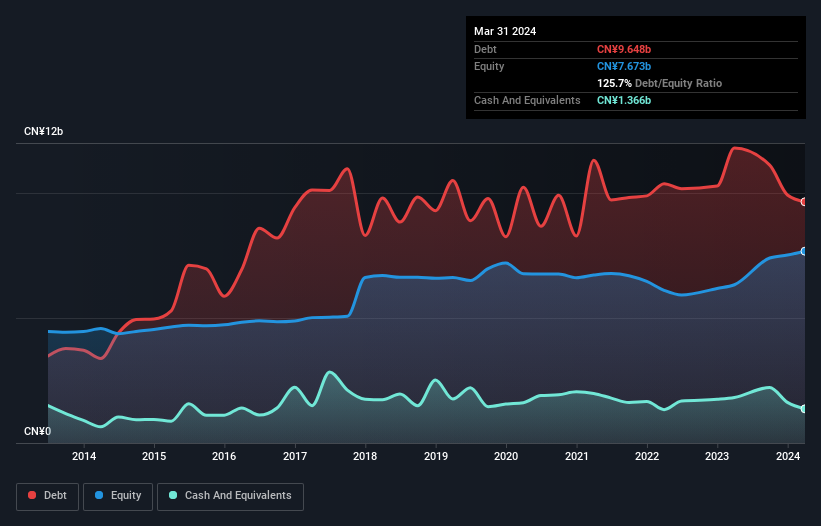Click the 2023 x-axis label

[x=717, y=456]
